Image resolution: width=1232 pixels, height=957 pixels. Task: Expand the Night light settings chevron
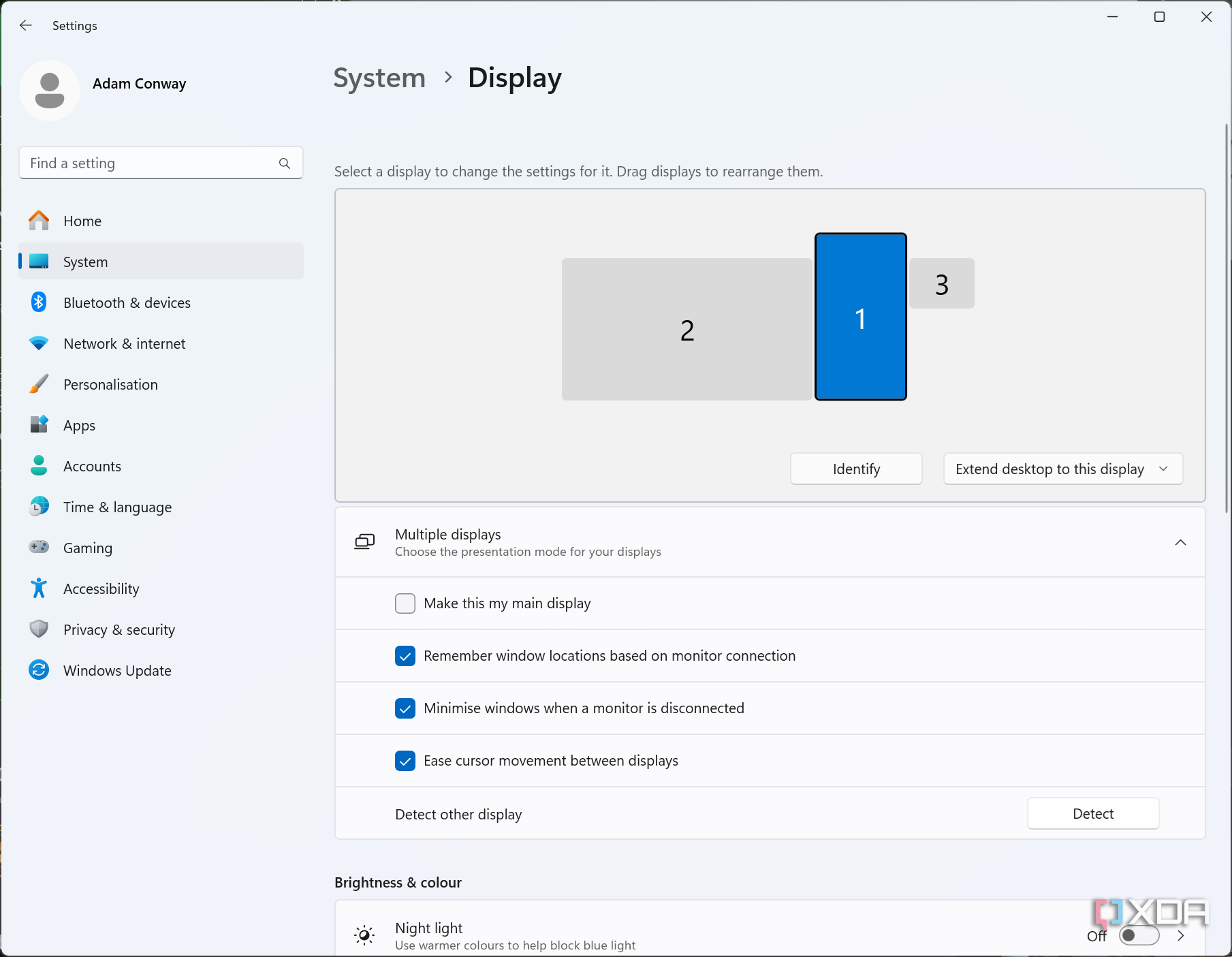point(1182,937)
